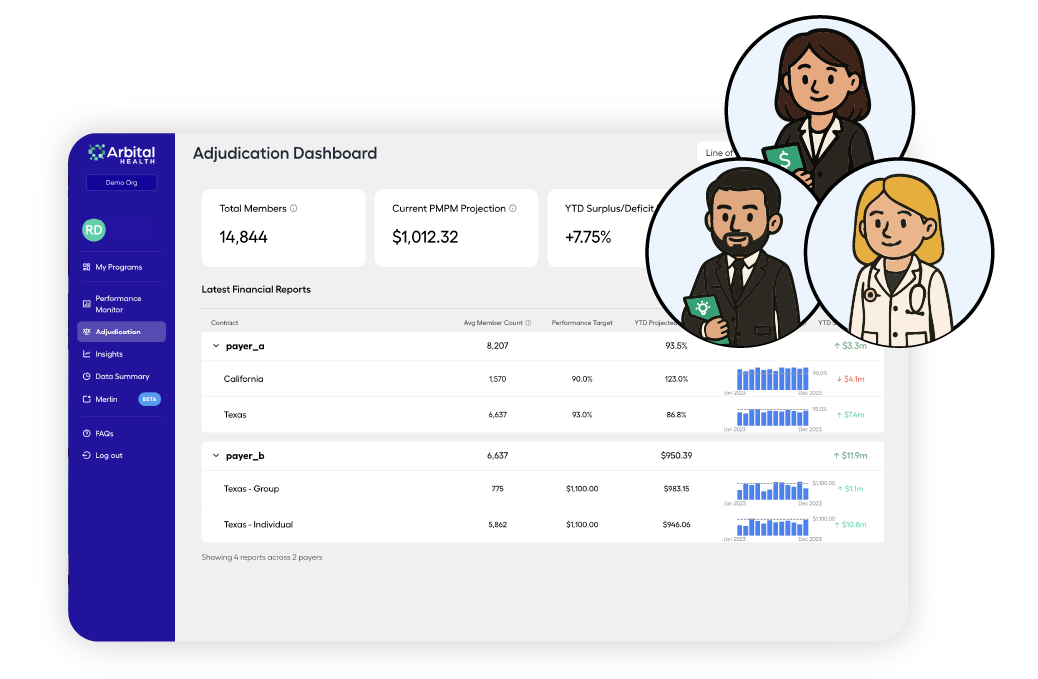Open Data Summary using its clock icon
The width and height of the screenshot is (1038, 679).
pos(85,375)
